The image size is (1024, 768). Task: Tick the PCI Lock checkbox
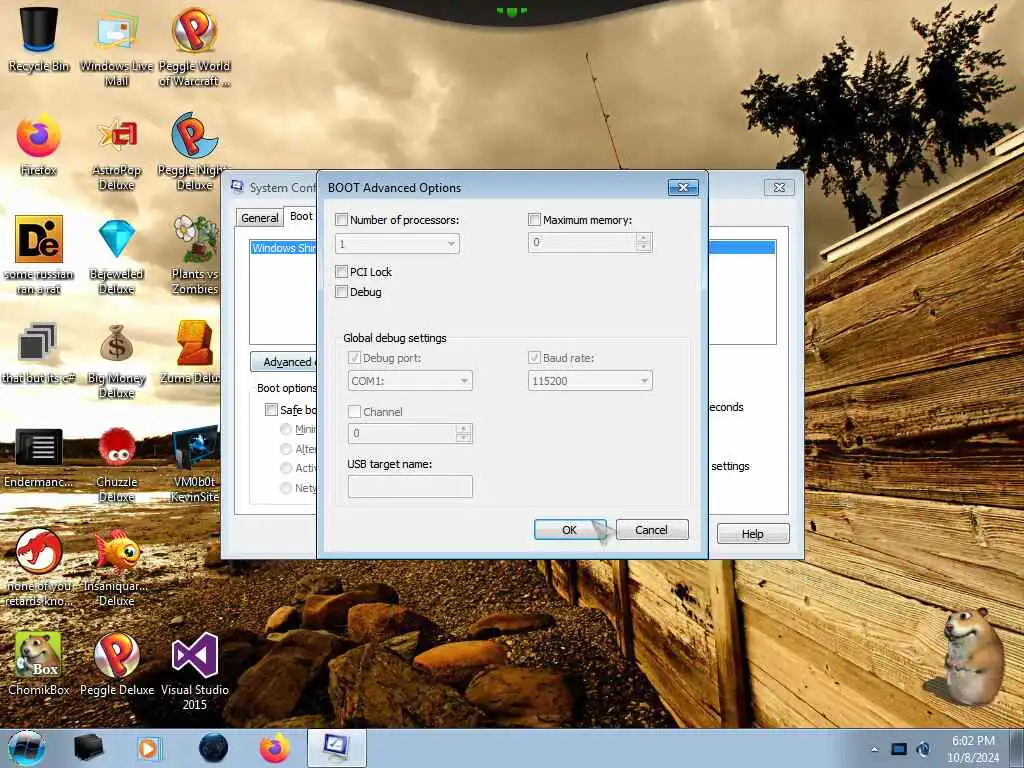tap(341, 272)
